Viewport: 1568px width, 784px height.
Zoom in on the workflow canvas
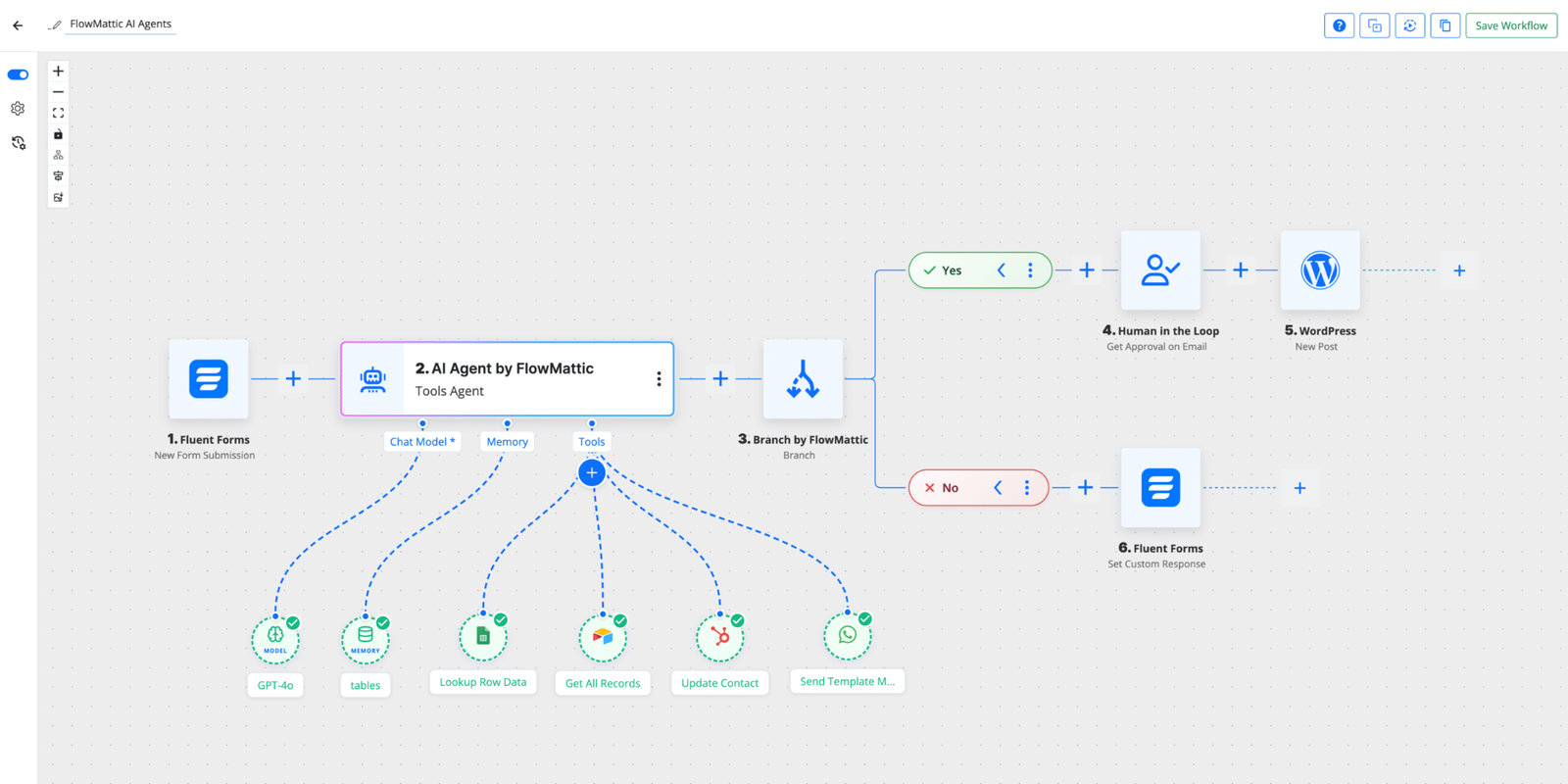(58, 72)
